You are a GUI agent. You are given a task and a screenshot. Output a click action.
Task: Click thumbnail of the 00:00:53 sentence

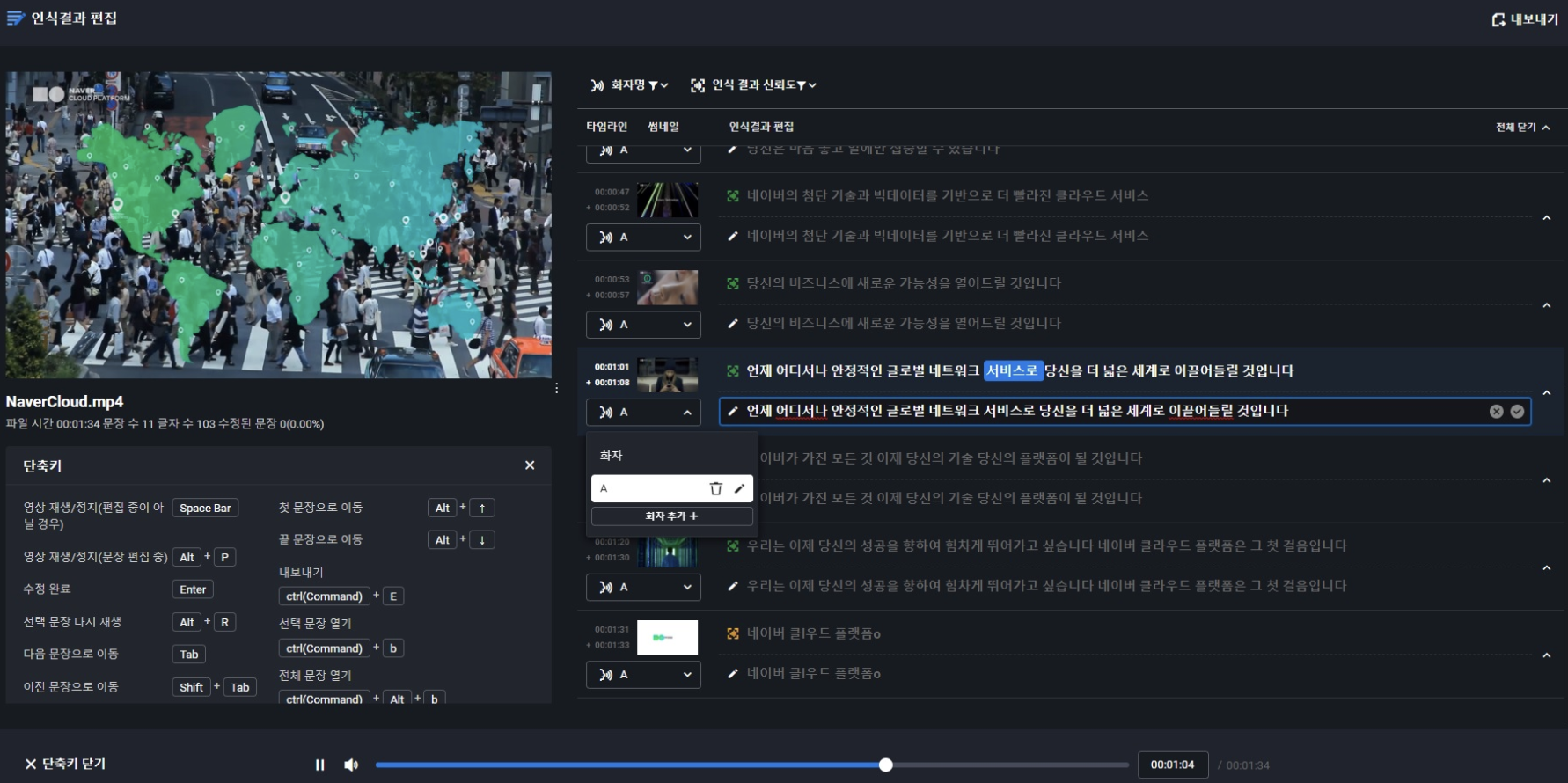(x=667, y=287)
